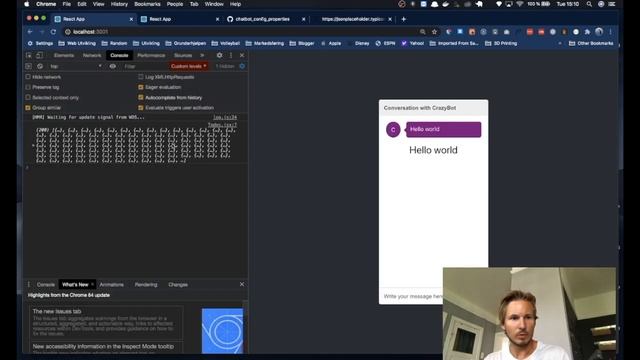Viewport: 640px width, 360px height.
Task: Switch to the Sources tab
Action: click(183, 55)
